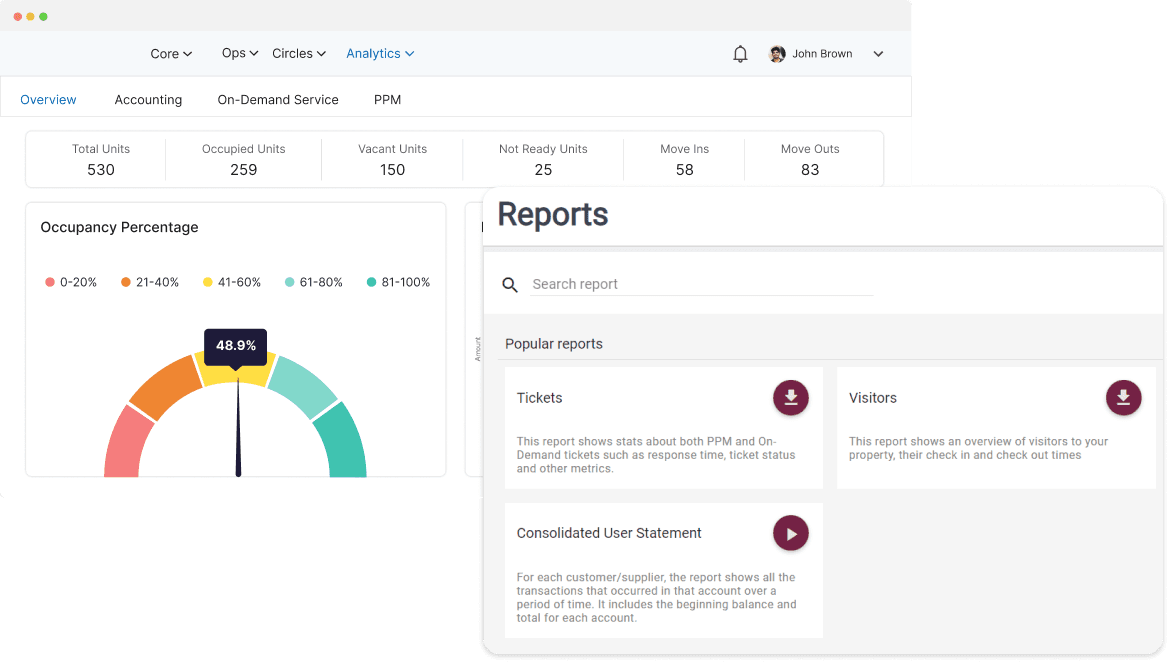Select the Analytics menu item

[x=380, y=53]
